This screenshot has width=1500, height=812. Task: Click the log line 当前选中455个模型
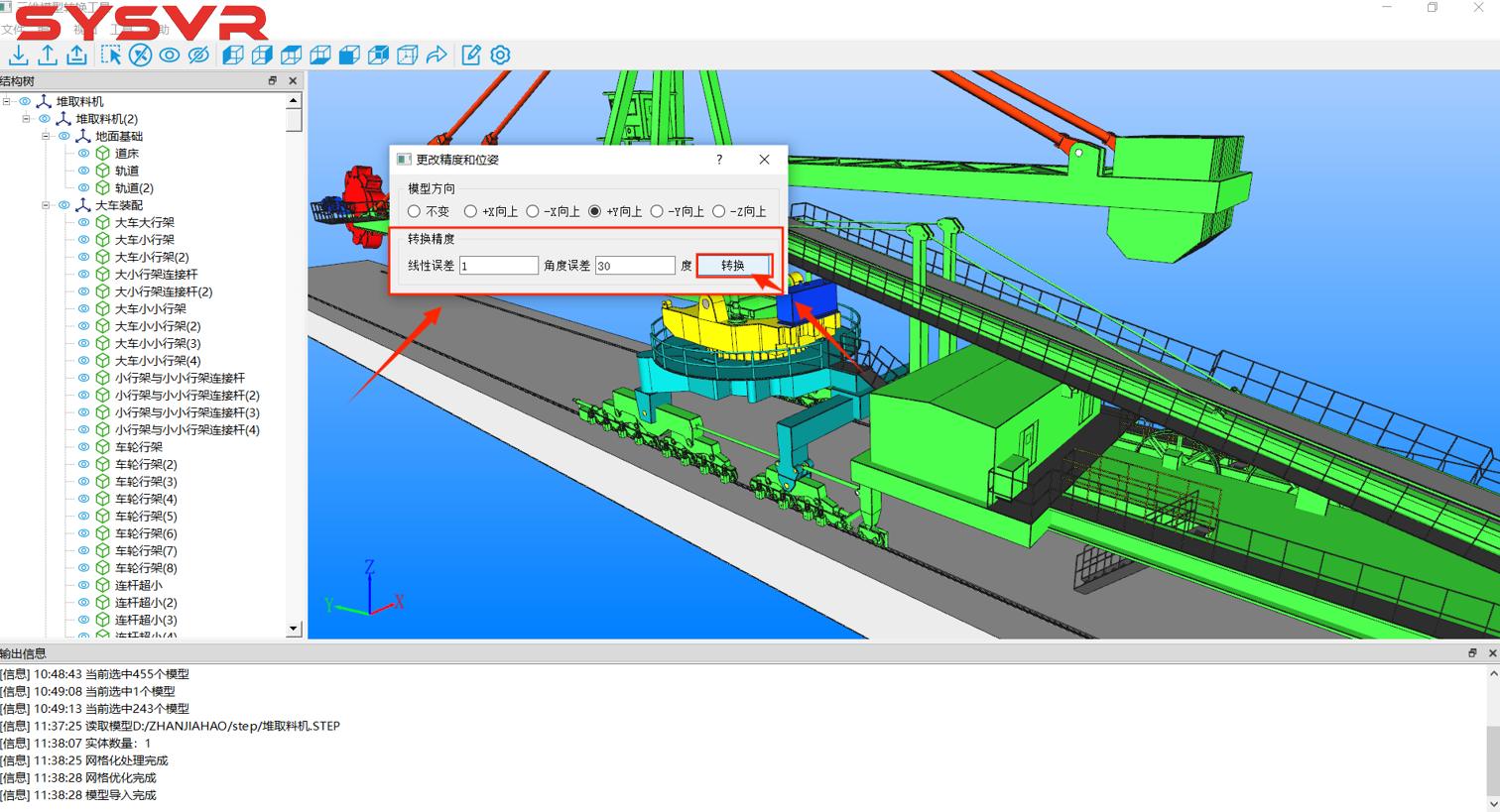(95, 674)
